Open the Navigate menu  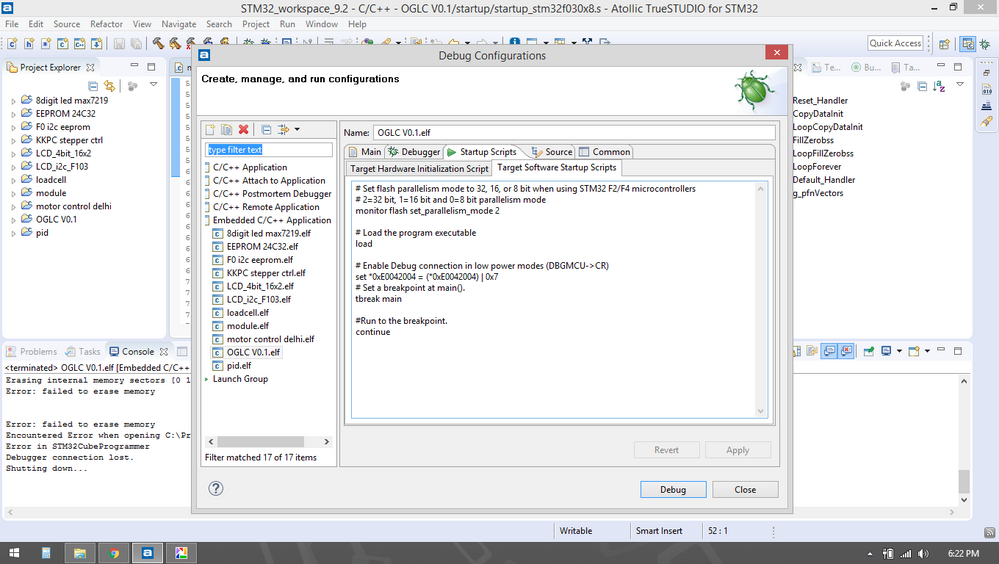pos(178,24)
